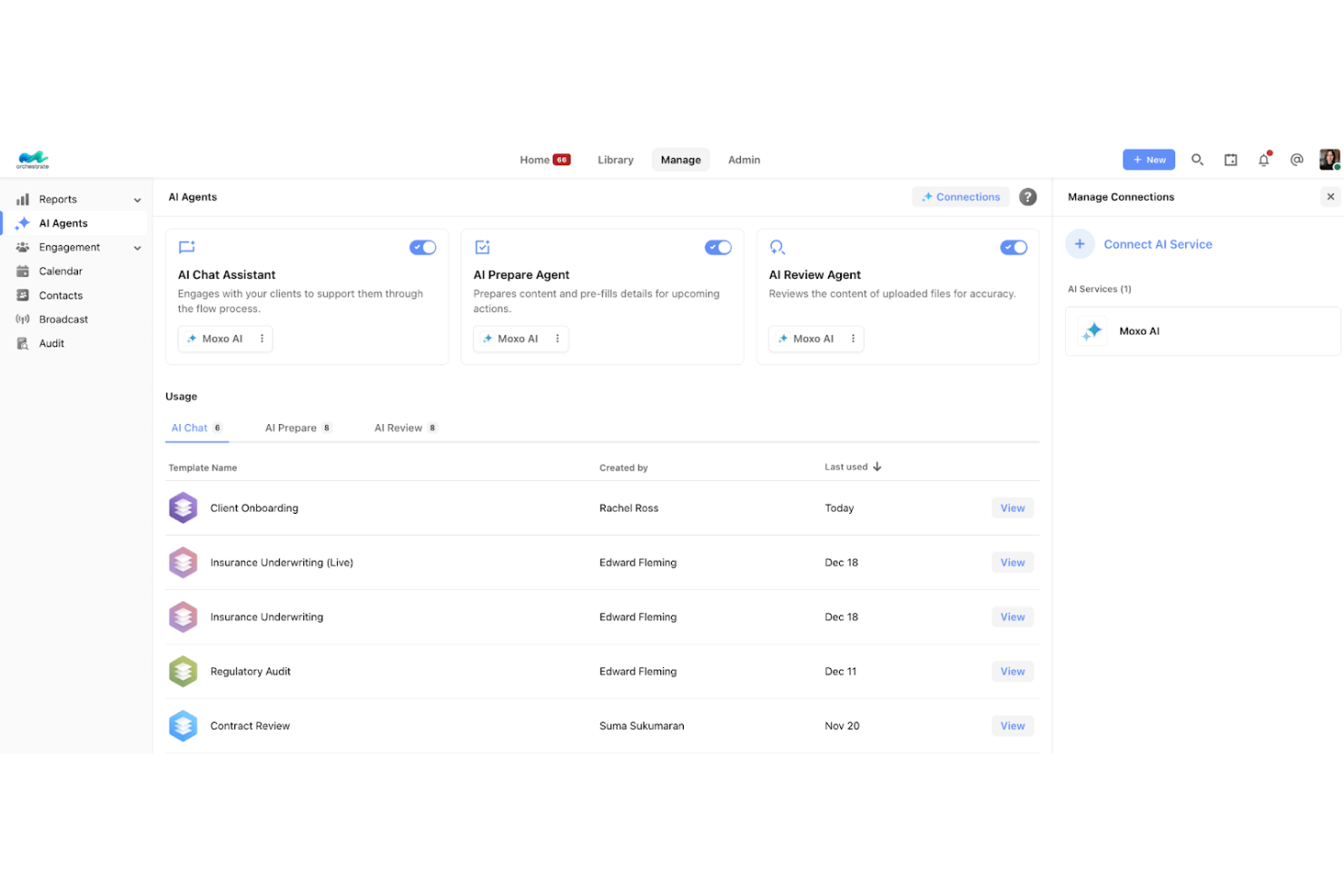Open AI Chat Assistant Moxo AI options menu
The image size is (1344, 896).
262,339
